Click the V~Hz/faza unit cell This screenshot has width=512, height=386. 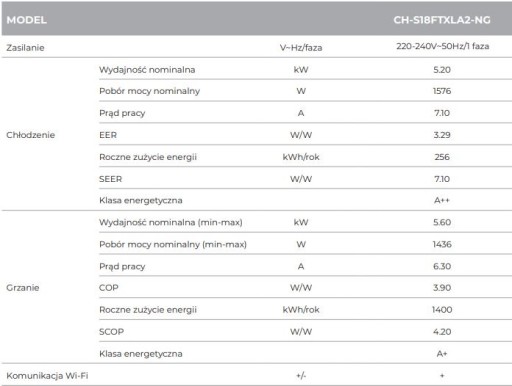click(301, 48)
